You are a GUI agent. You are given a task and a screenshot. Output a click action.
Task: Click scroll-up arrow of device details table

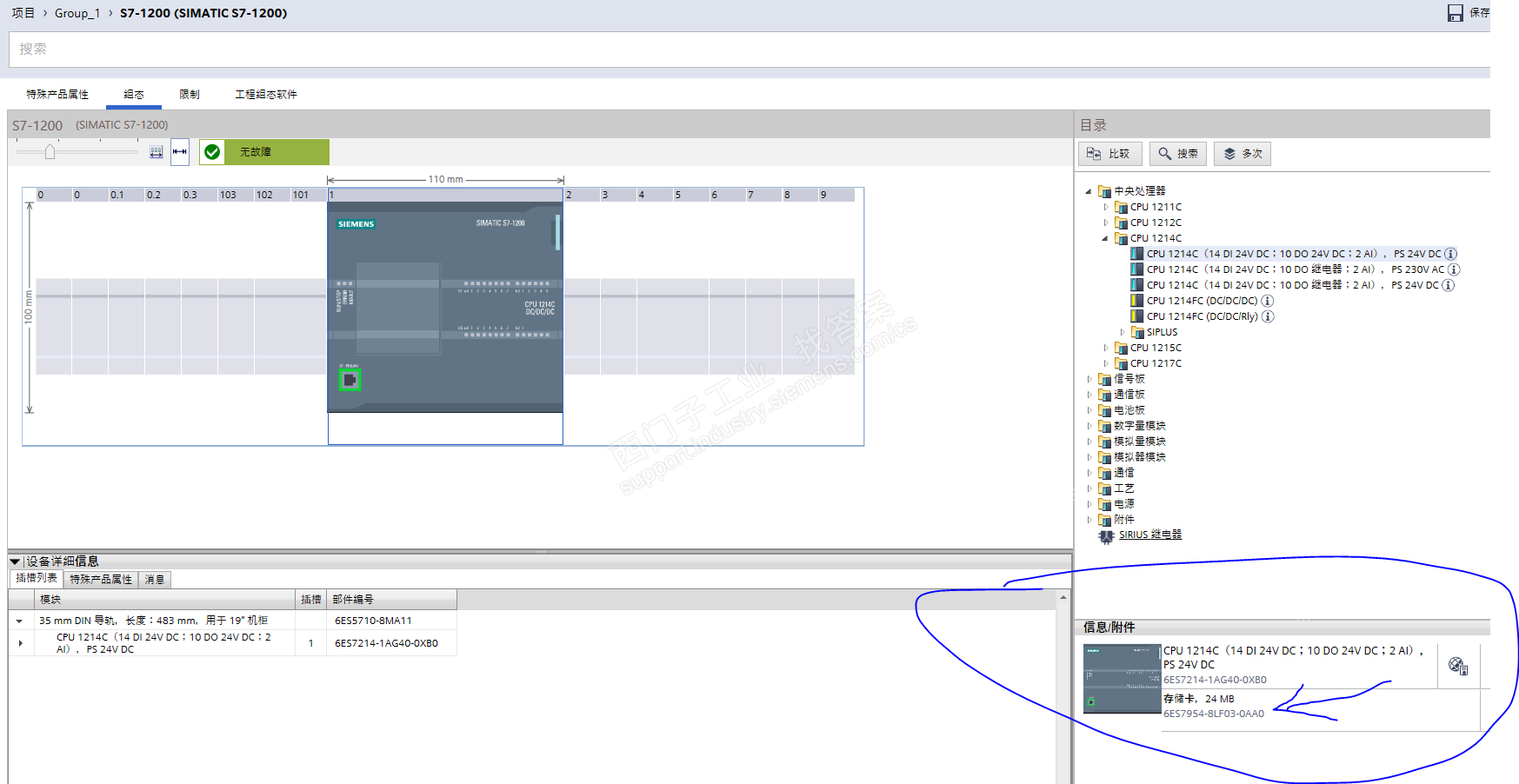(x=1063, y=598)
